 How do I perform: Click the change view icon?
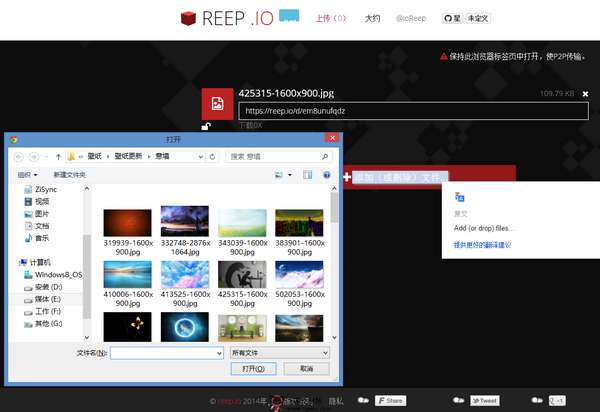[279, 175]
